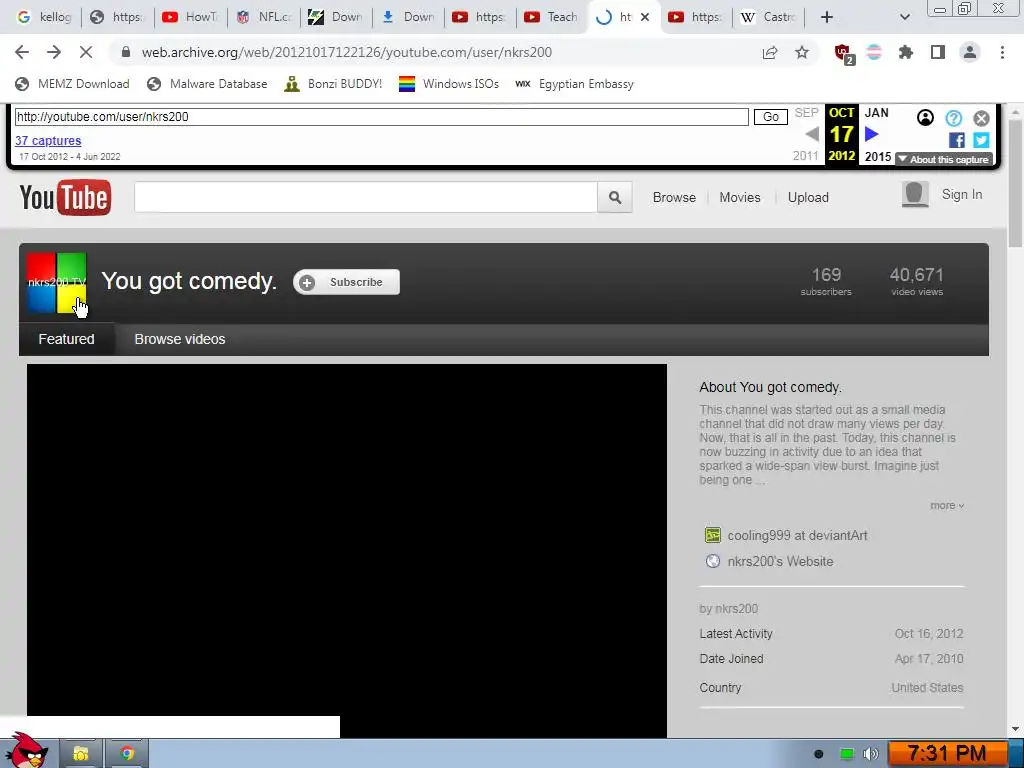Click the YouTube search magnifier button
This screenshot has width=1024, height=768.
(x=615, y=197)
